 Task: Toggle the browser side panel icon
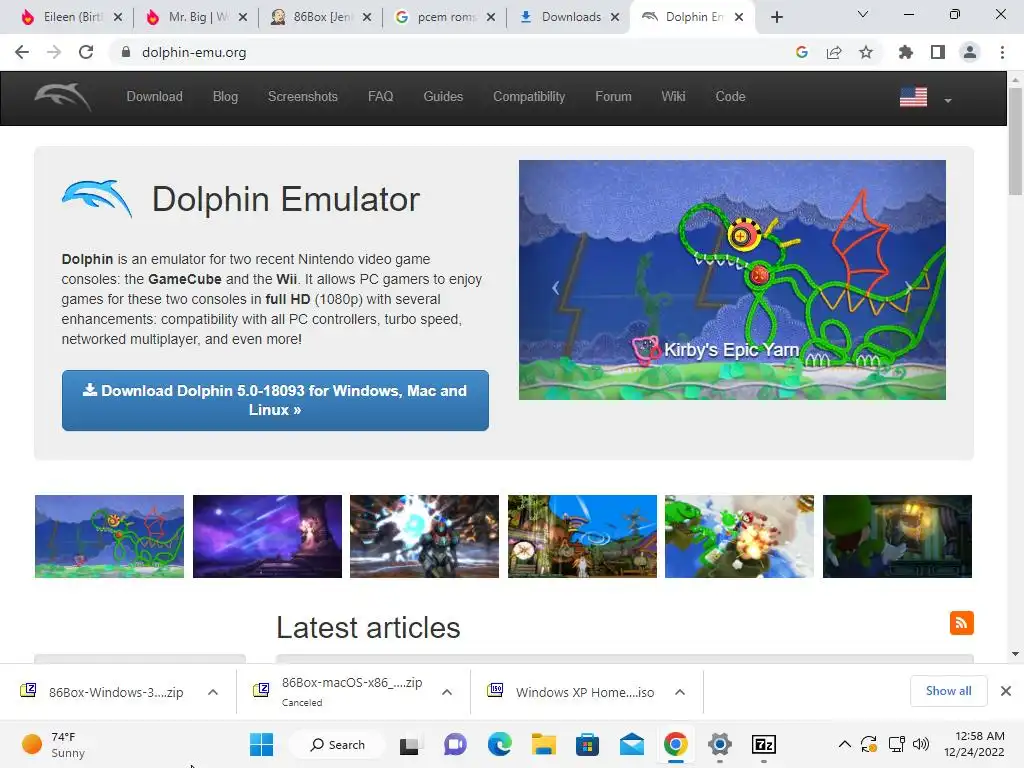938,52
